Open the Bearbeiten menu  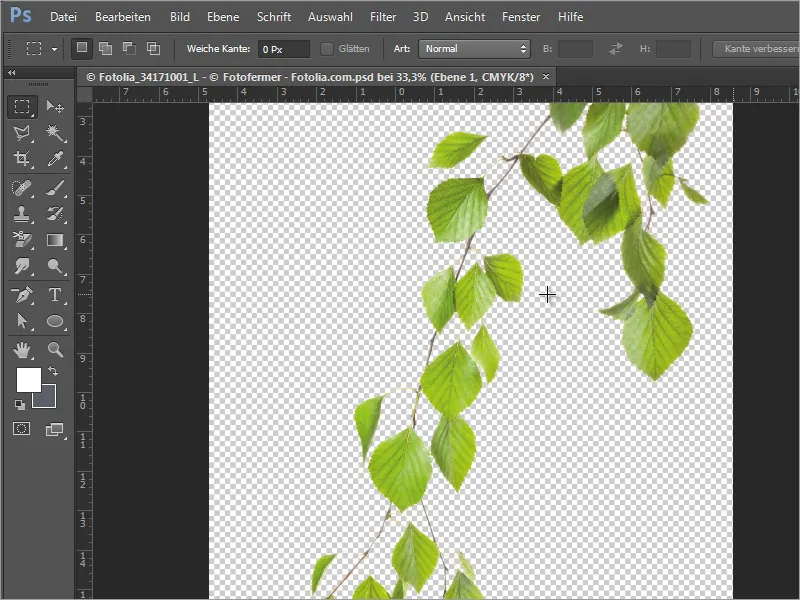tap(123, 17)
